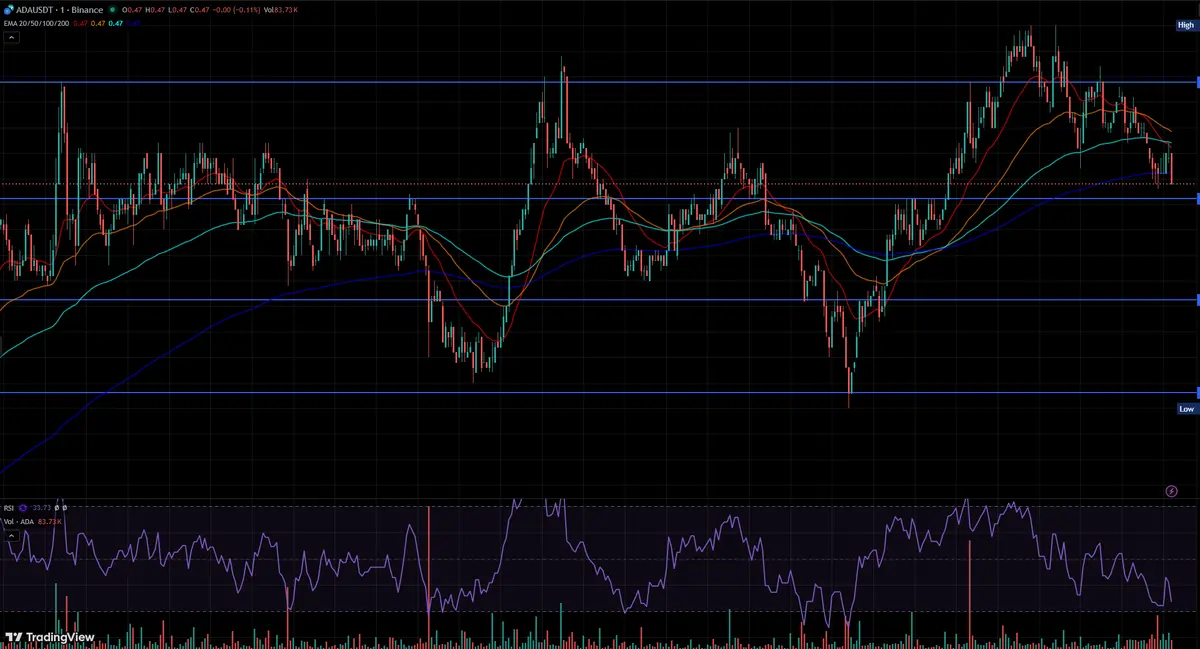Screen dimensions: 1200x649
Task: Click the teal EMA 100 value 0.47
Action: (116, 23)
